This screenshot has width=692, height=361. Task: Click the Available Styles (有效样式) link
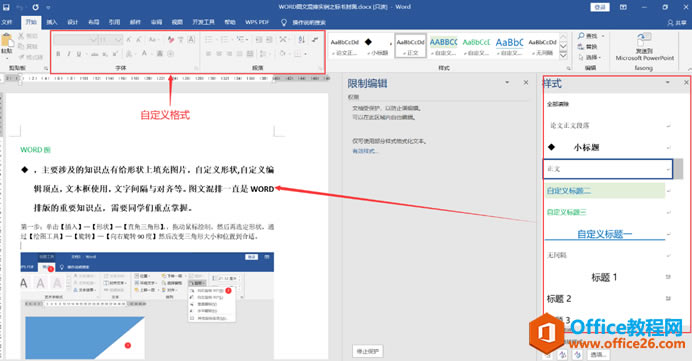click(x=365, y=151)
